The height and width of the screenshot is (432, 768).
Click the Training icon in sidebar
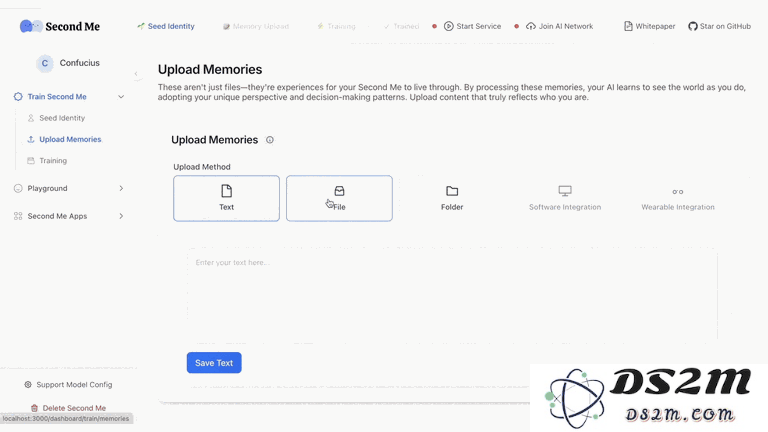click(31, 161)
